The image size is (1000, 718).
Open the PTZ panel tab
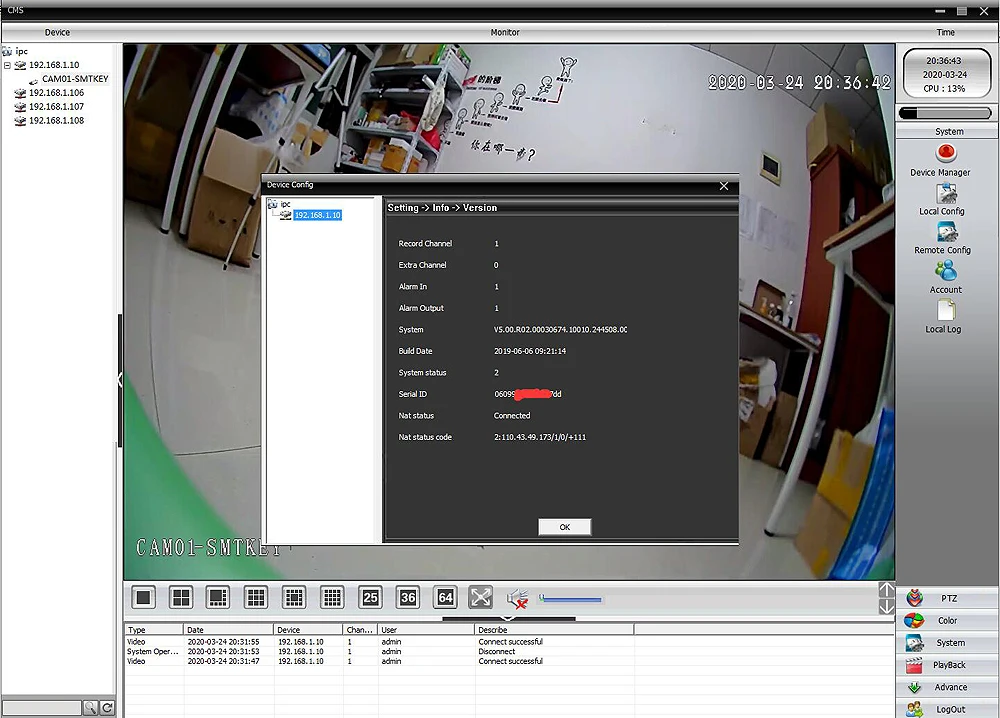947,598
